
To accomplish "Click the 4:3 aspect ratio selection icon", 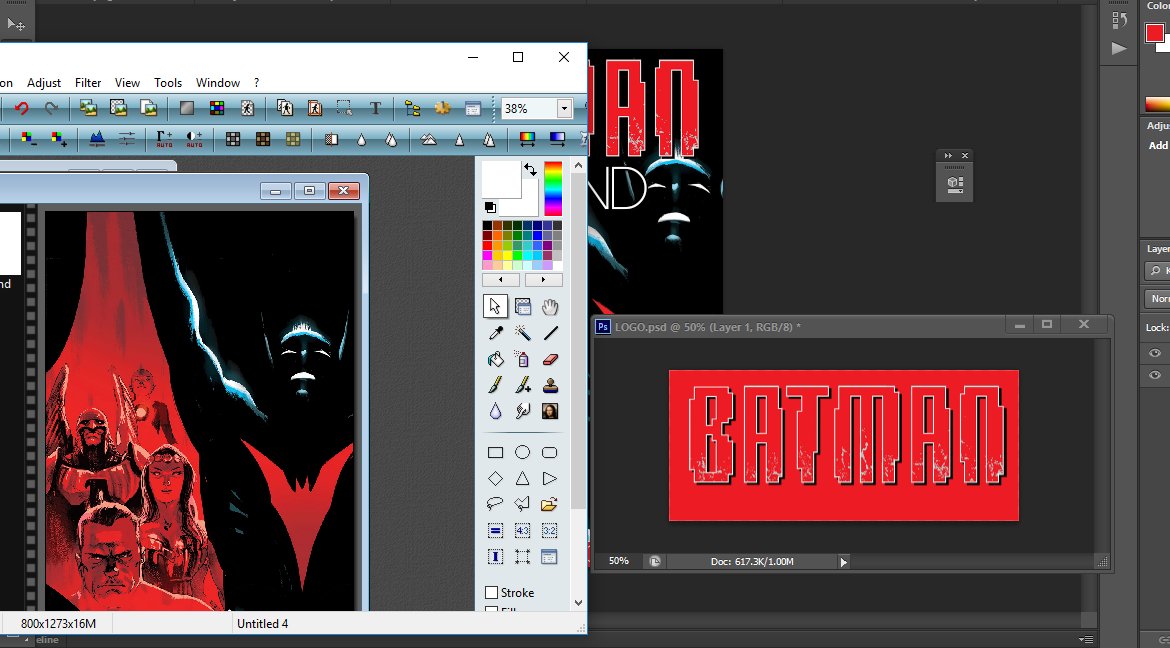I will [x=522, y=531].
